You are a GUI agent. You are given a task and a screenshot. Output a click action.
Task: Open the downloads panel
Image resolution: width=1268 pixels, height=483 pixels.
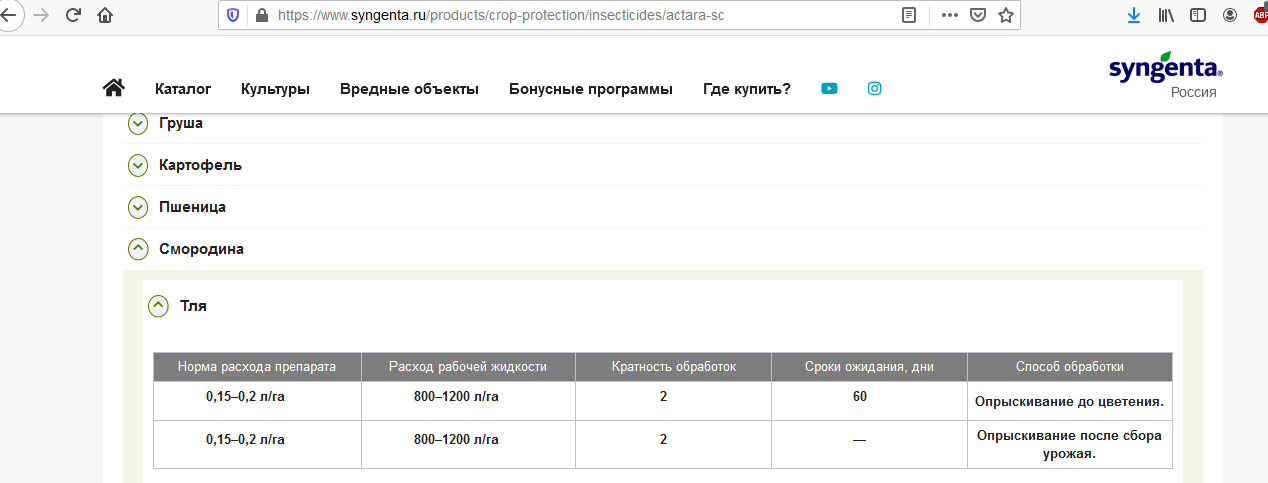click(x=1134, y=15)
